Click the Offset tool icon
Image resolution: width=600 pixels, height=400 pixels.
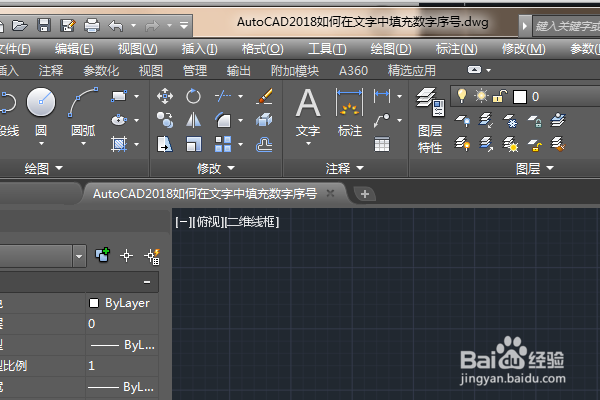pyautogui.click(x=264, y=145)
